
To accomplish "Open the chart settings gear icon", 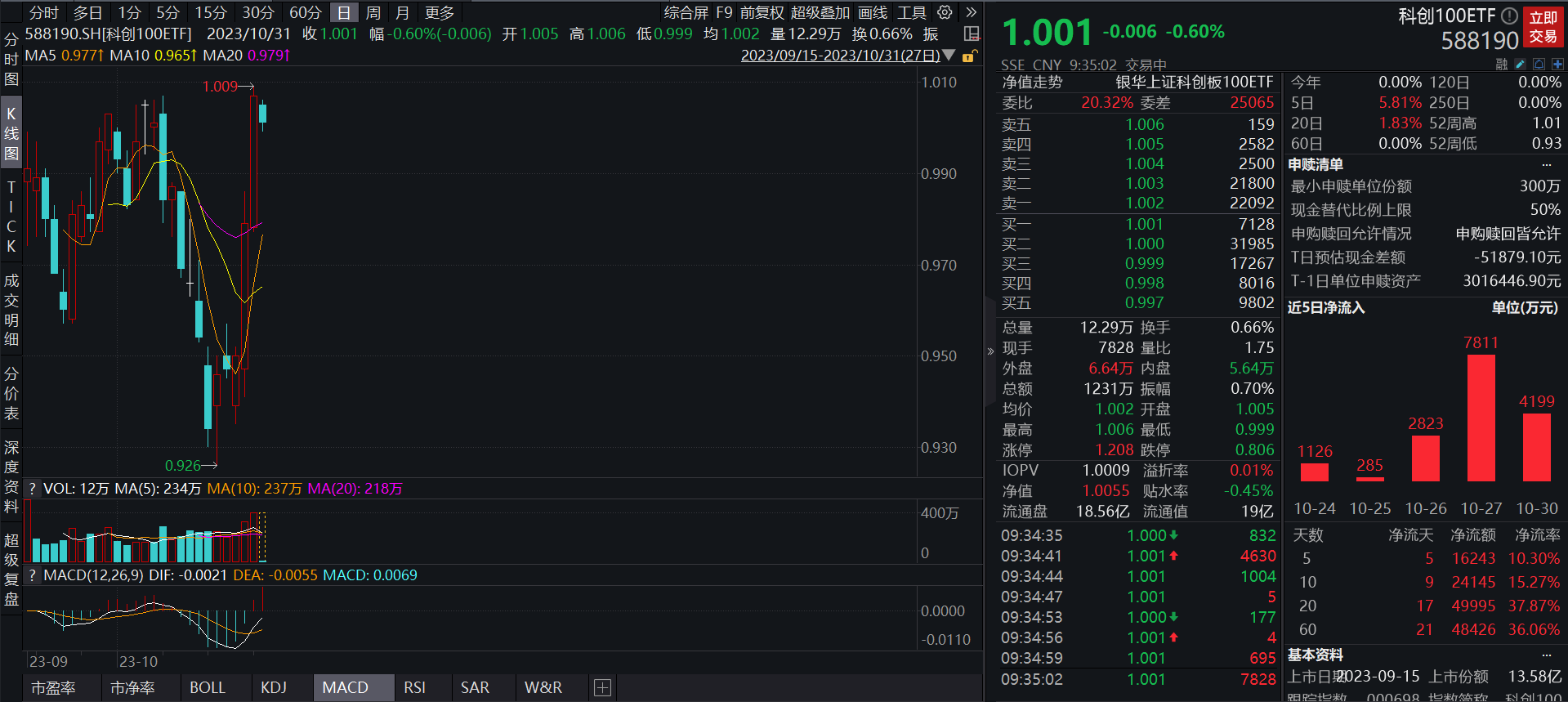I will (x=945, y=12).
